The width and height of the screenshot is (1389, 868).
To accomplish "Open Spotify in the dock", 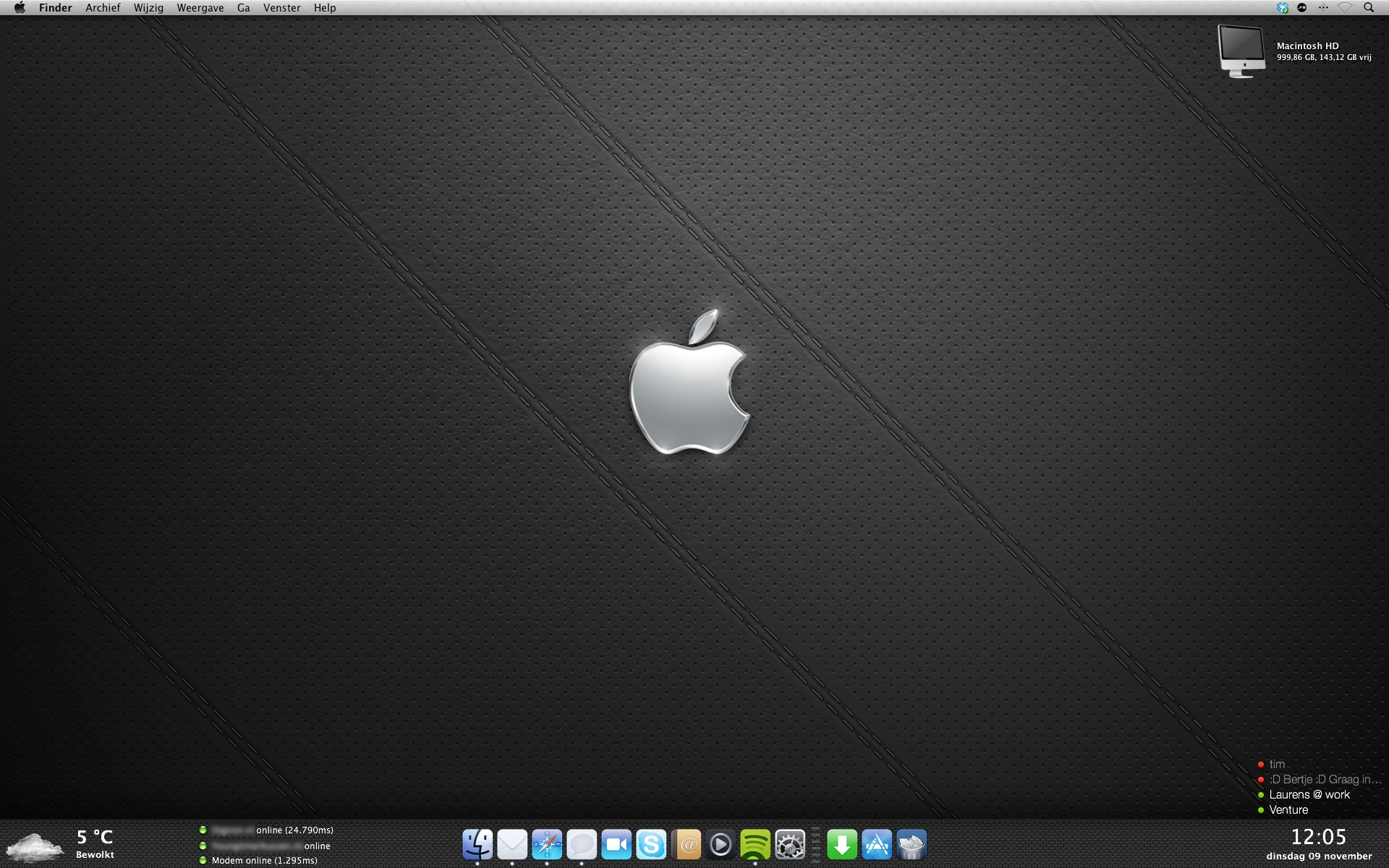I will 755,844.
